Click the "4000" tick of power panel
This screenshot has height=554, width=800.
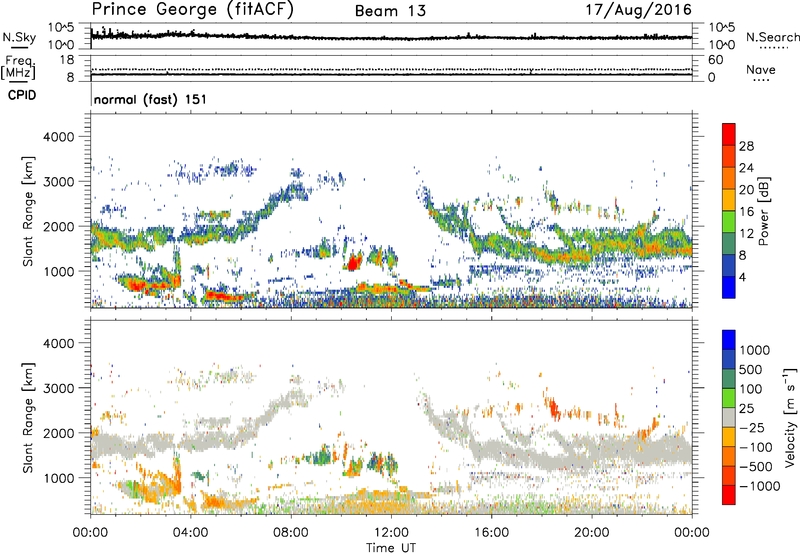[x=58, y=137]
